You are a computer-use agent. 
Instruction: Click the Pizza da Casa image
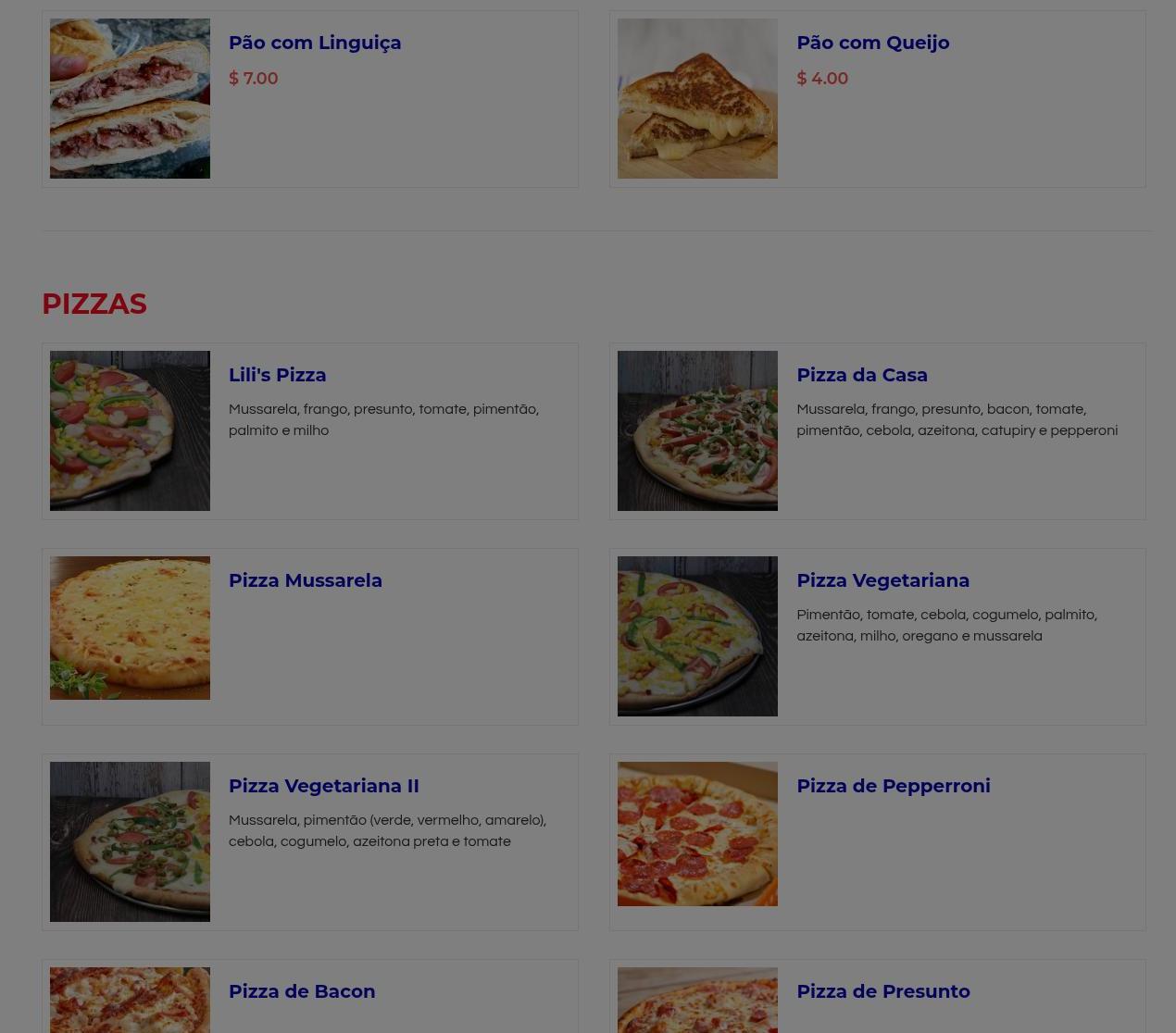(x=697, y=430)
